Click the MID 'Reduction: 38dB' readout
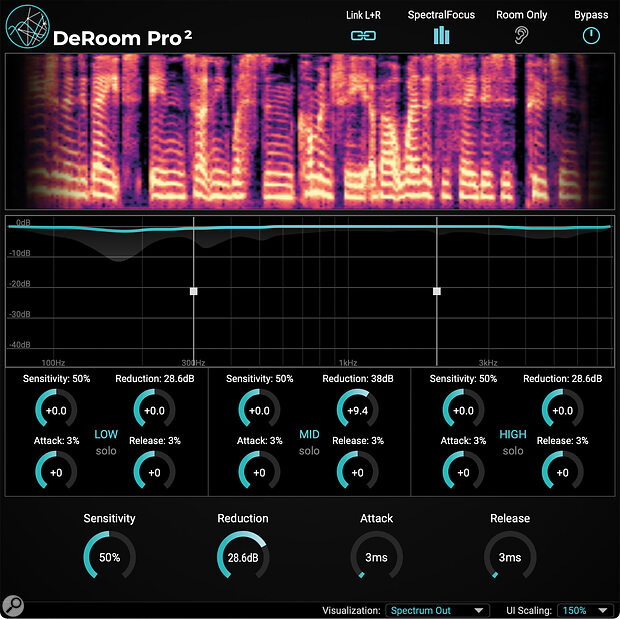 (358, 379)
